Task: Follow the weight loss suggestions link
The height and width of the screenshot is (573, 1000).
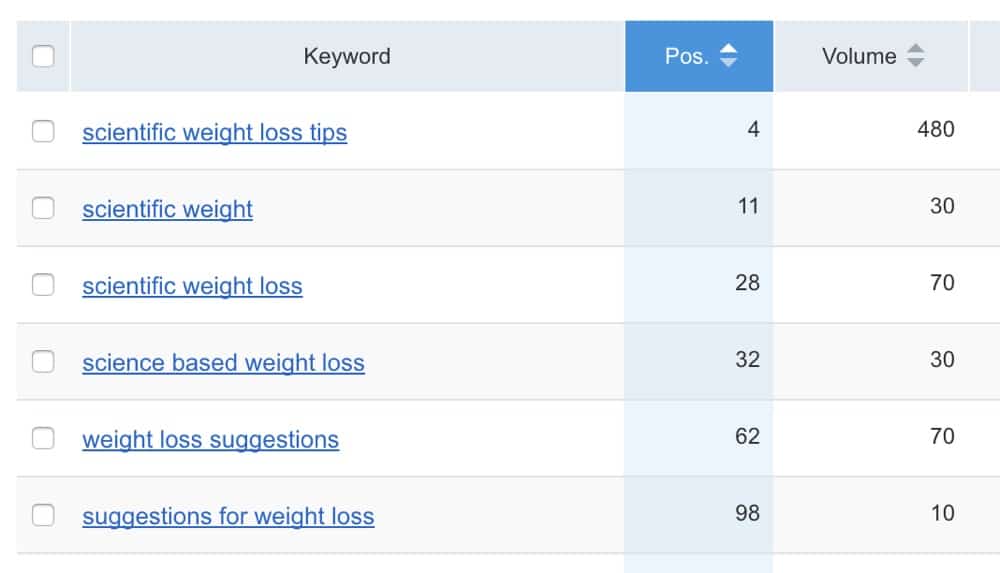Action: coord(210,439)
